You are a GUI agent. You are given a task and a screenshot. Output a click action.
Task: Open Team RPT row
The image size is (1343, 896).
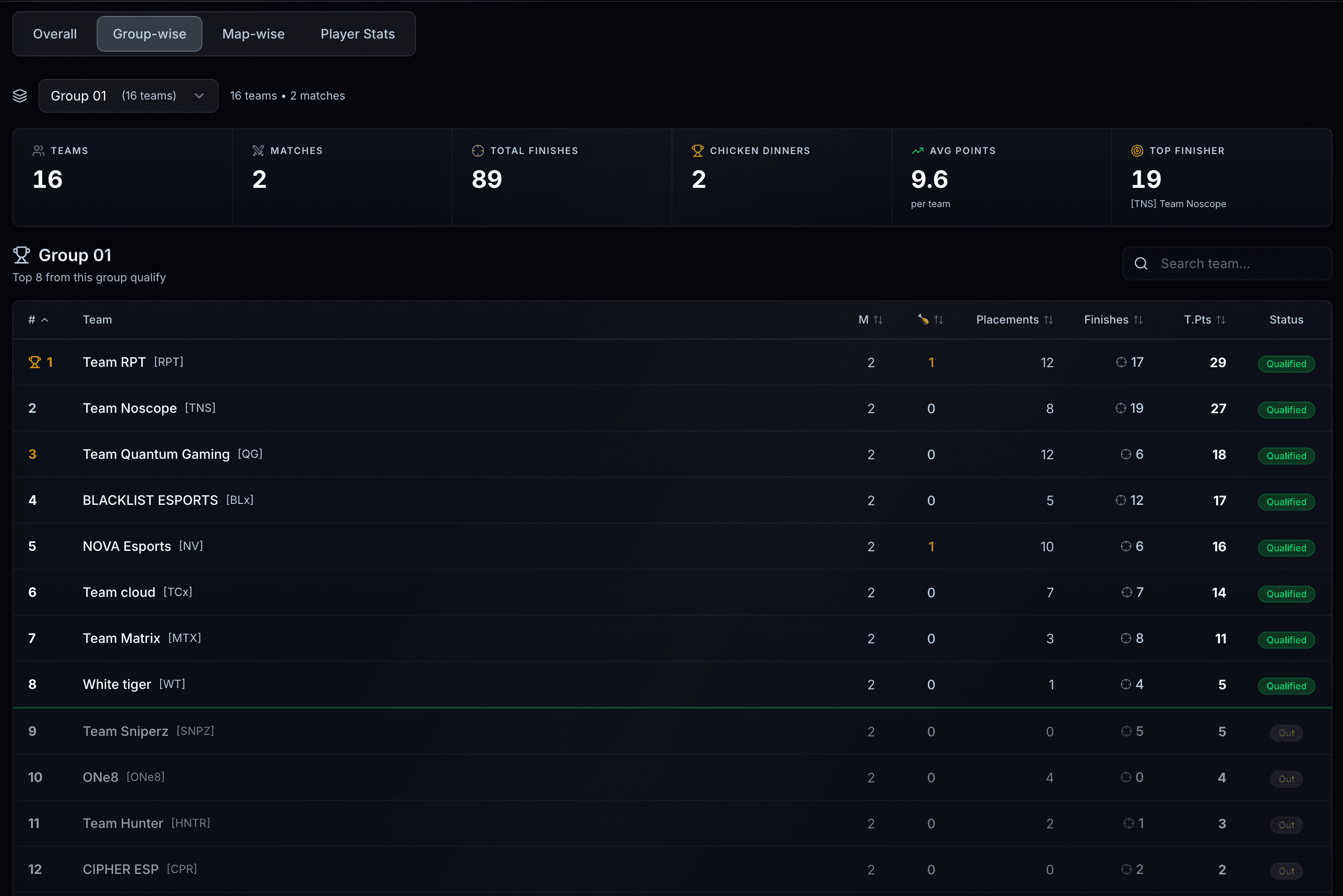[x=672, y=362]
